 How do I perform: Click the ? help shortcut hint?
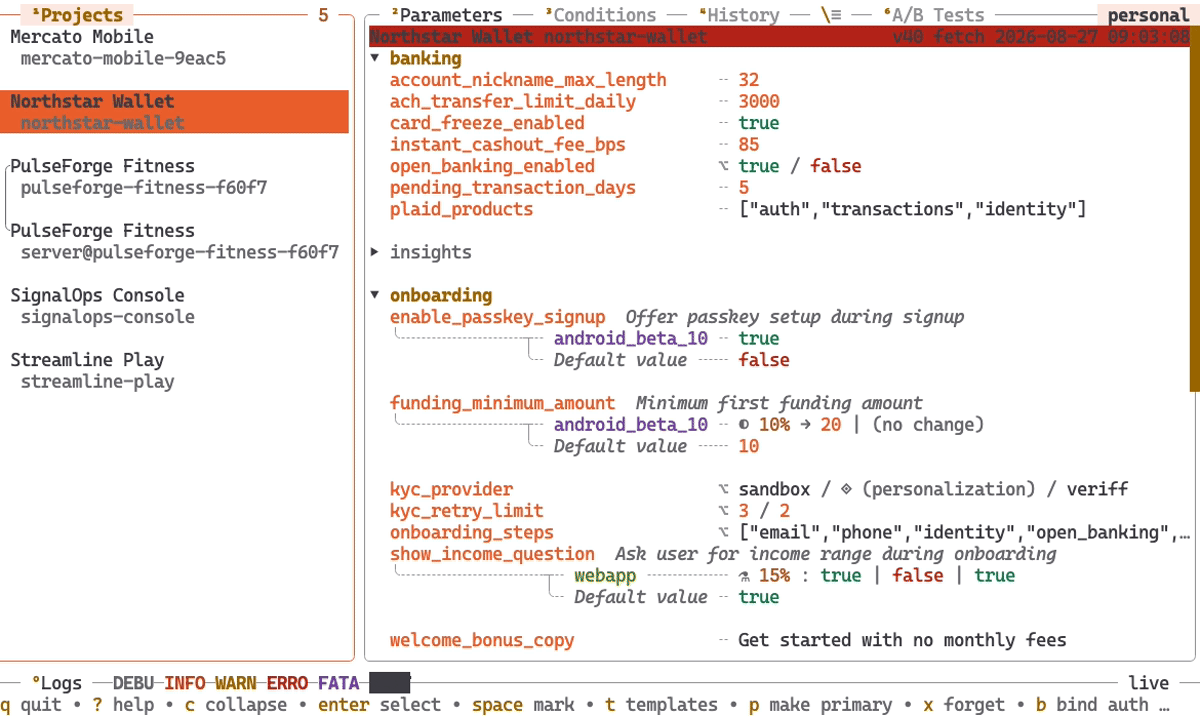(123, 705)
